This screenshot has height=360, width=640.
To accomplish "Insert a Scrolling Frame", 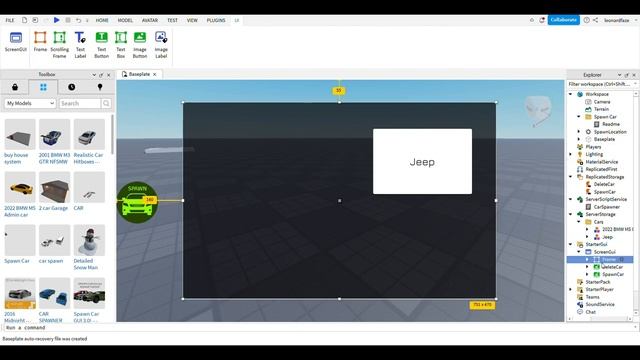I will coord(60,44).
